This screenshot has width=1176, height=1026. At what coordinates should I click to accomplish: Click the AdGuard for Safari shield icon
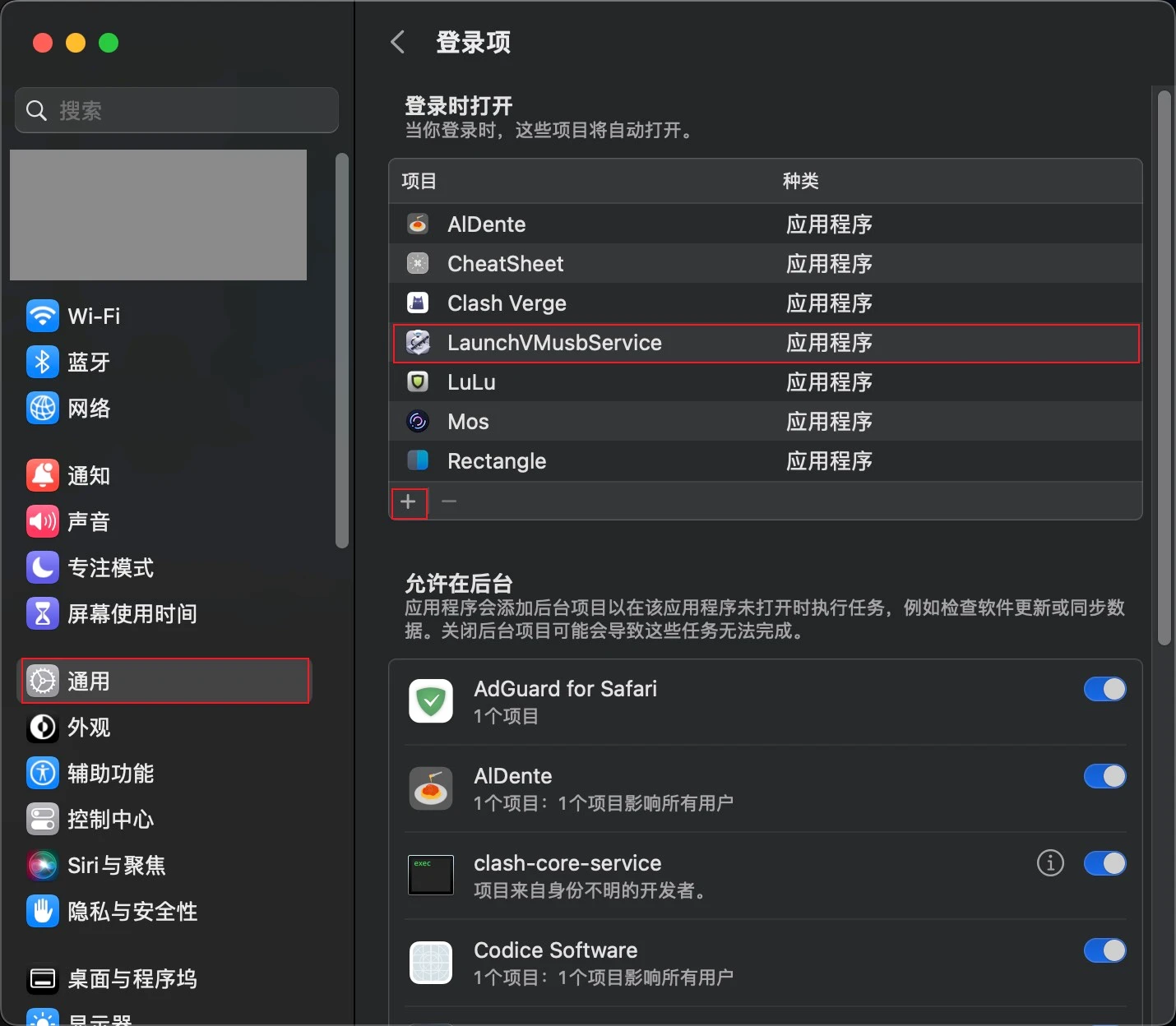pos(431,700)
